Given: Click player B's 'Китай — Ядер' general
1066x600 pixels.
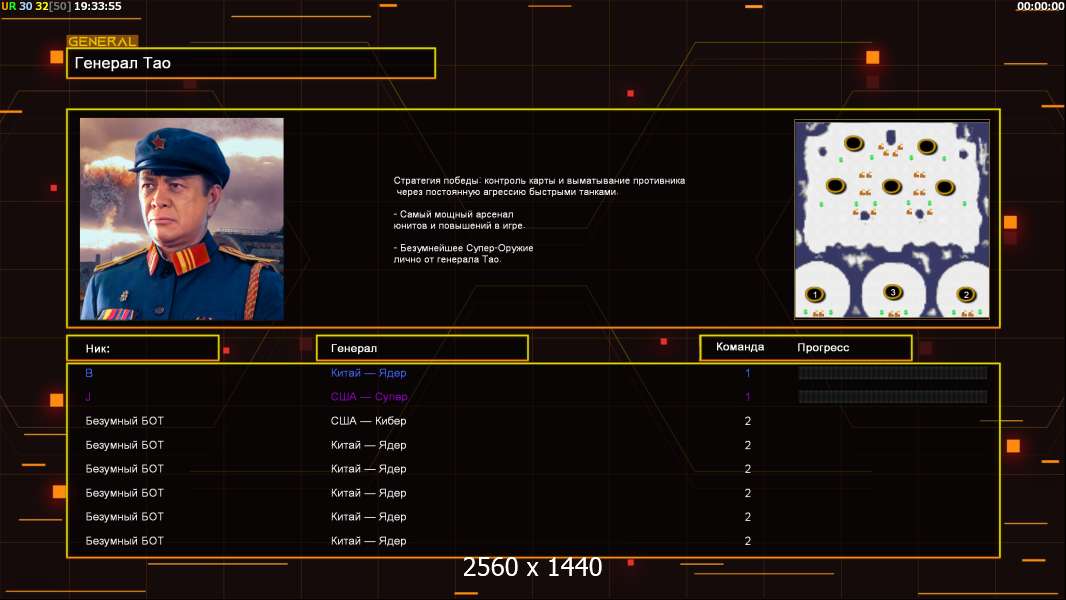Looking at the screenshot, I should pyautogui.click(x=368, y=372).
